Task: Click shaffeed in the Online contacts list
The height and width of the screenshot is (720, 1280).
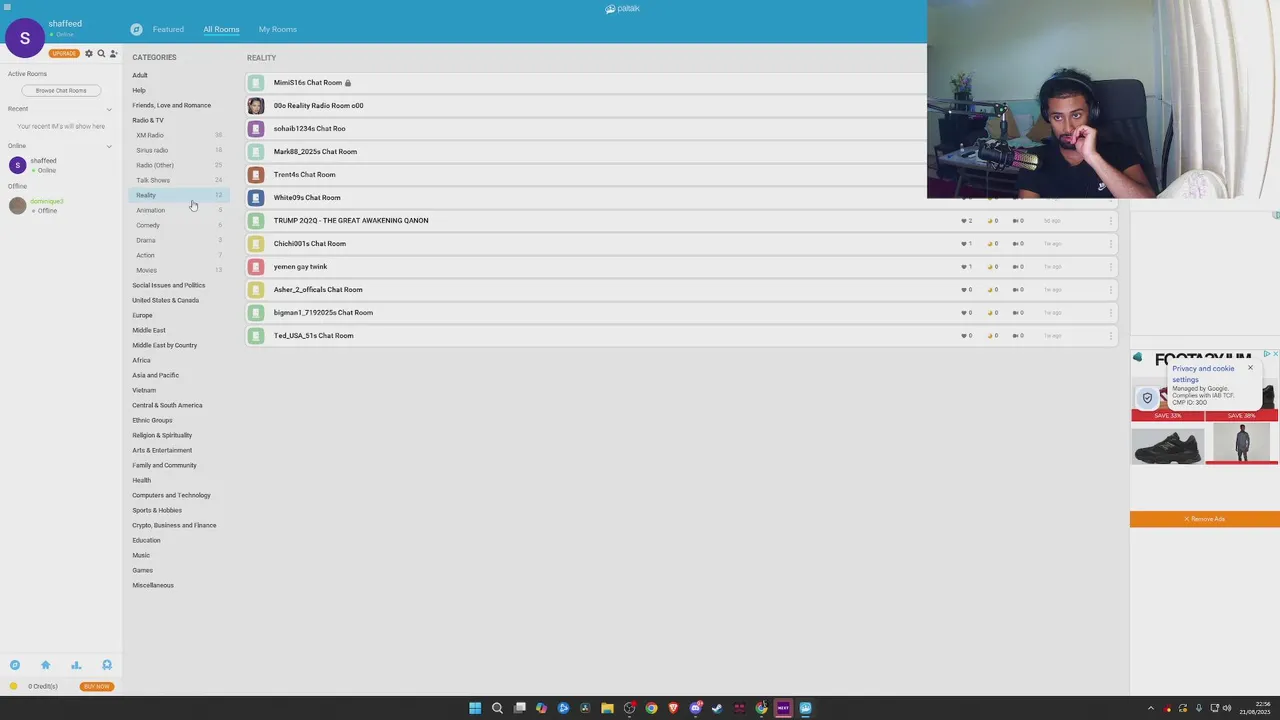Action: coord(43,160)
